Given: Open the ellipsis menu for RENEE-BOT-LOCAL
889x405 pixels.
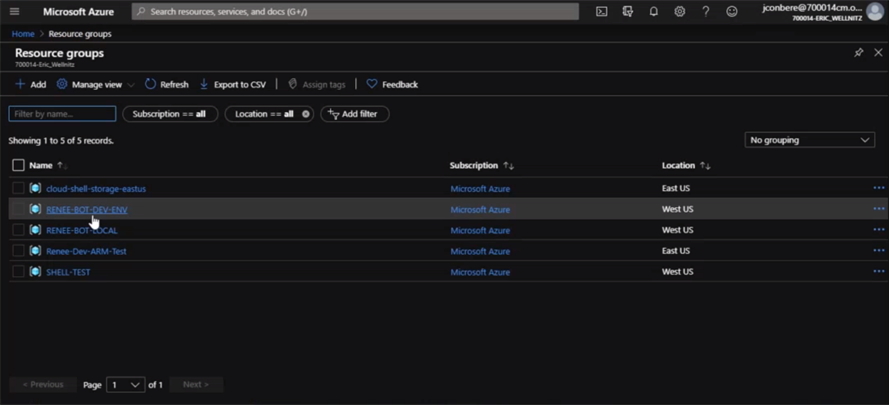Looking at the screenshot, I should (x=879, y=229).
